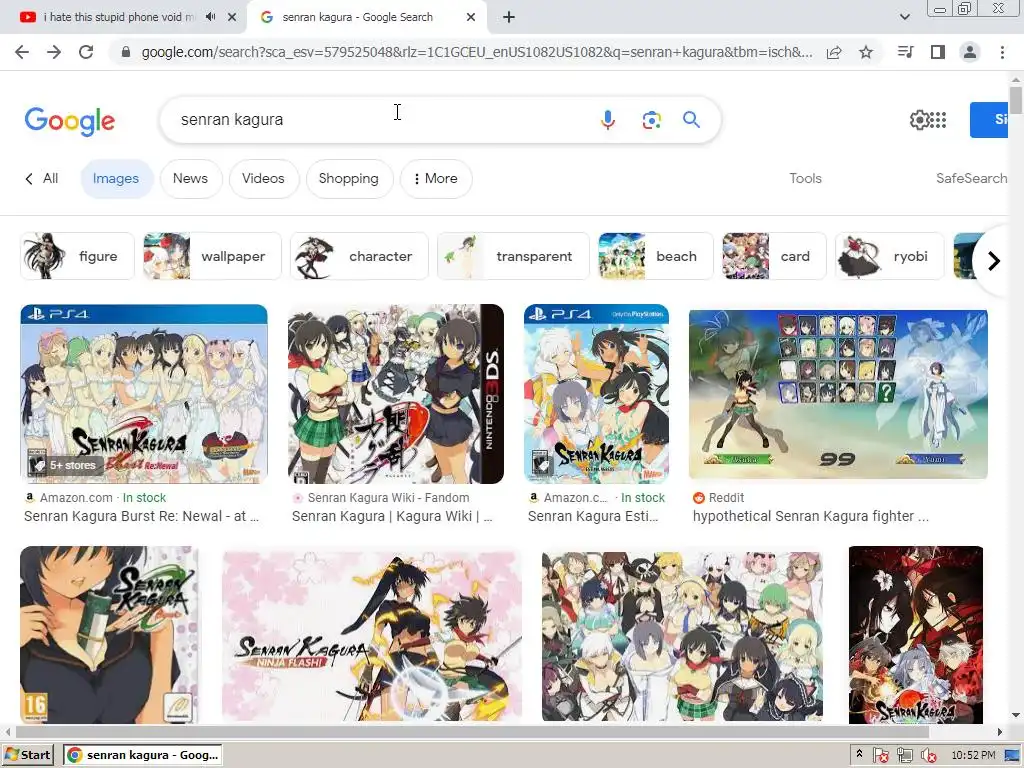Show more suggestion chips with right arrow
1024x768 pixels.
993,261
